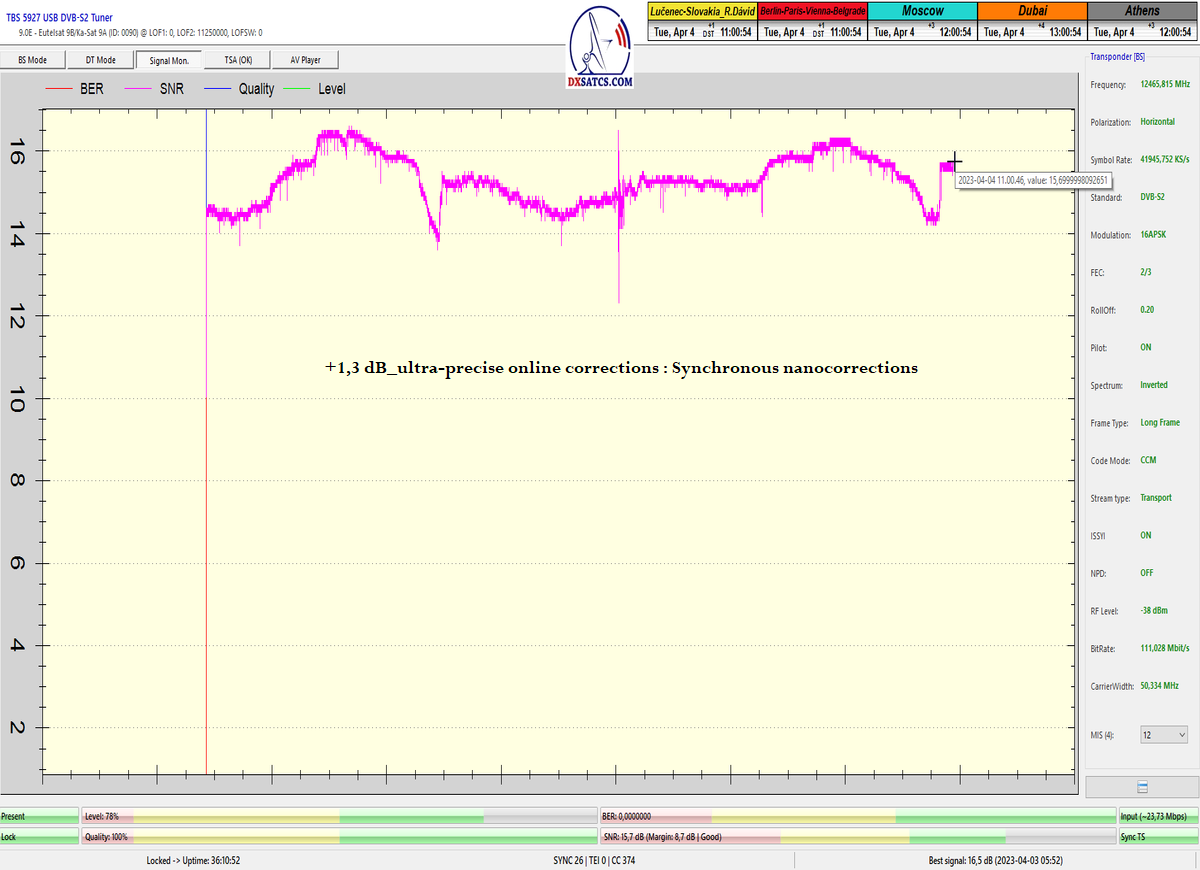Click the blue Quality legend entry
The height and width of the screenshot is (870, 1200).
[238, 89]
